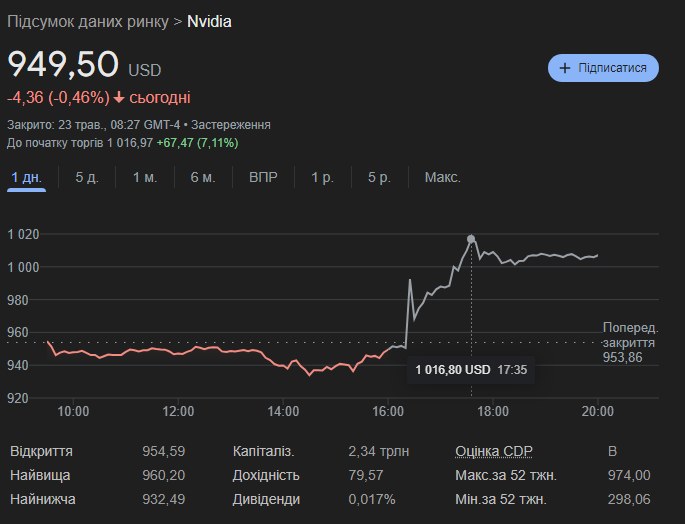Open the Застереження disclaimer link
685x524 pixels.
[231, 125]
